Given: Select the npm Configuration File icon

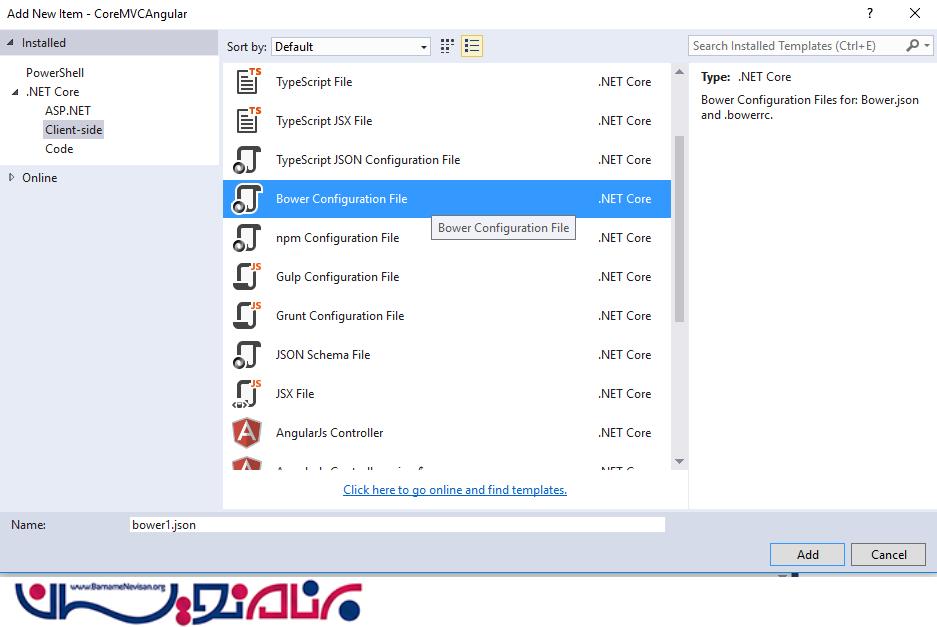Looking at the screenshot, I should [247, 238].
